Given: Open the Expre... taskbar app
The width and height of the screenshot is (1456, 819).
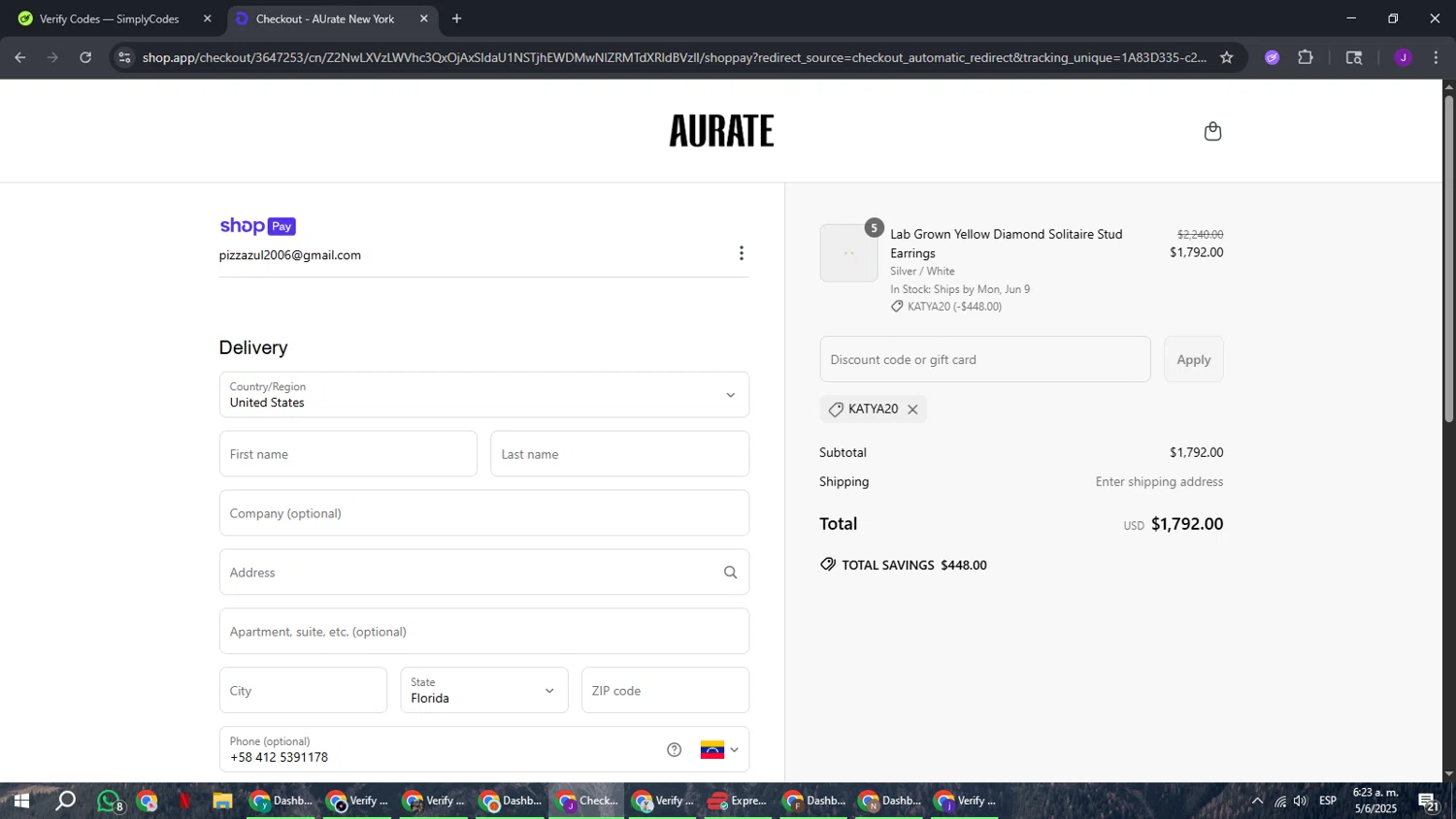Looking at the screenshot, I should 738,802.
